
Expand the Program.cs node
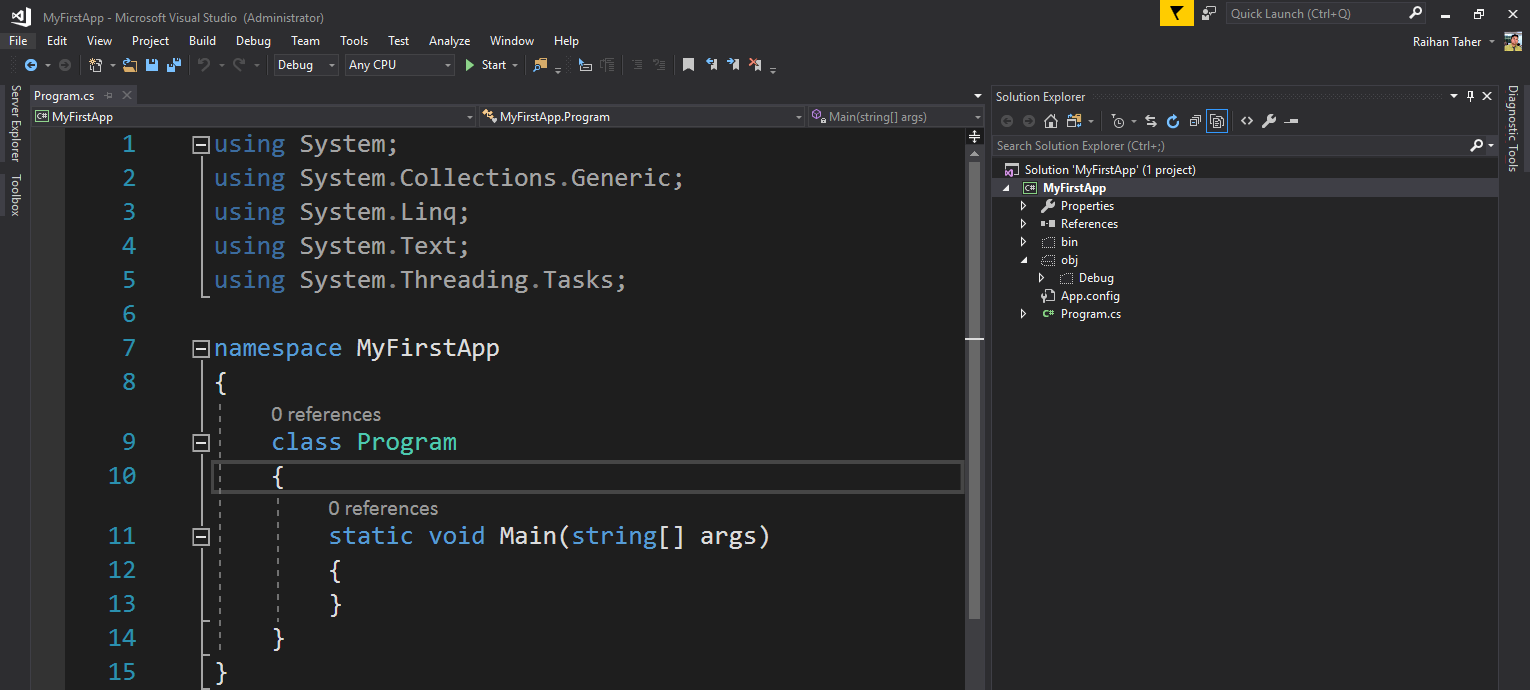coord(1023,314)
